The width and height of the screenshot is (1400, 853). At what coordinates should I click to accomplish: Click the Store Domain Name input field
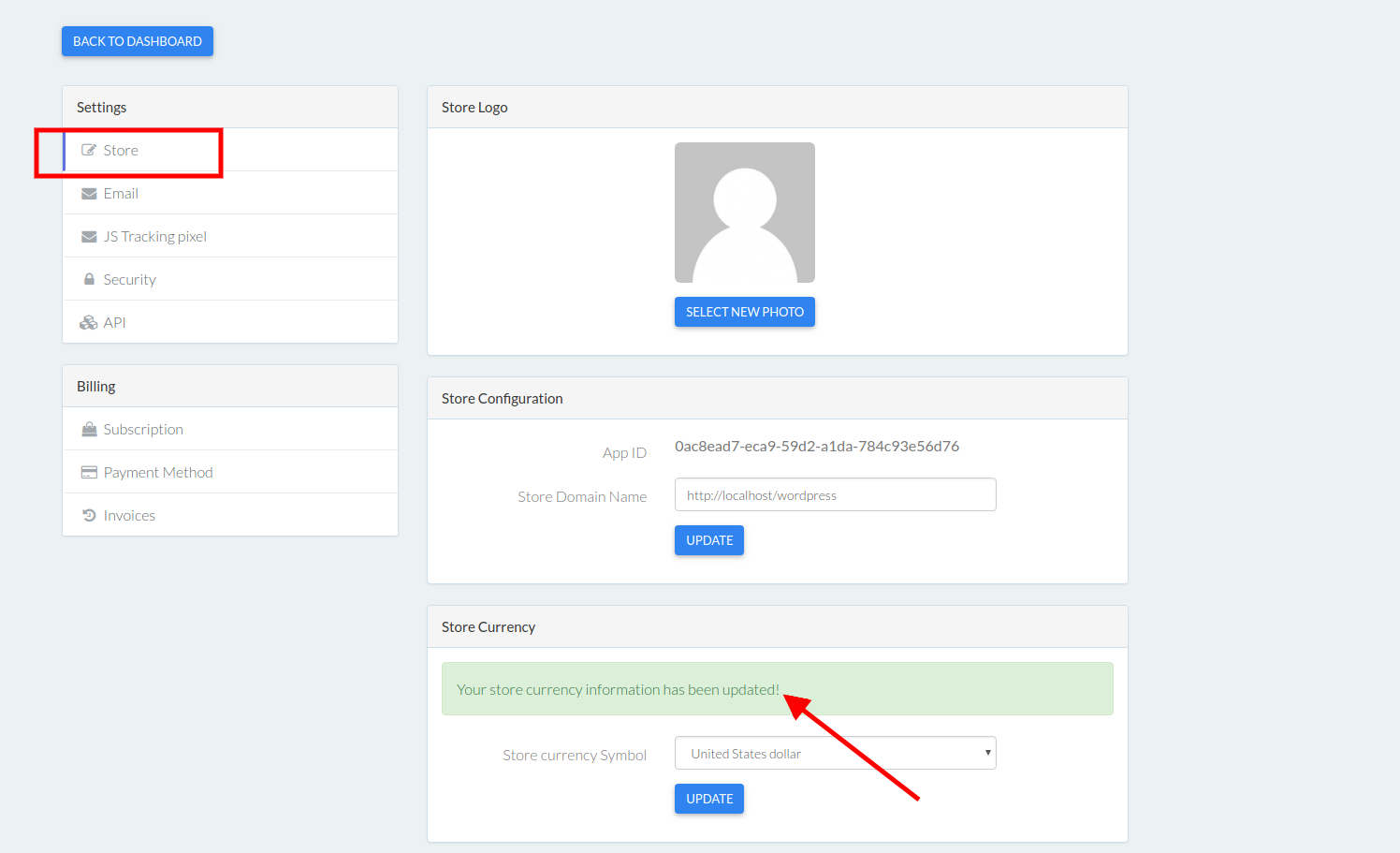(x=836, y=494)
